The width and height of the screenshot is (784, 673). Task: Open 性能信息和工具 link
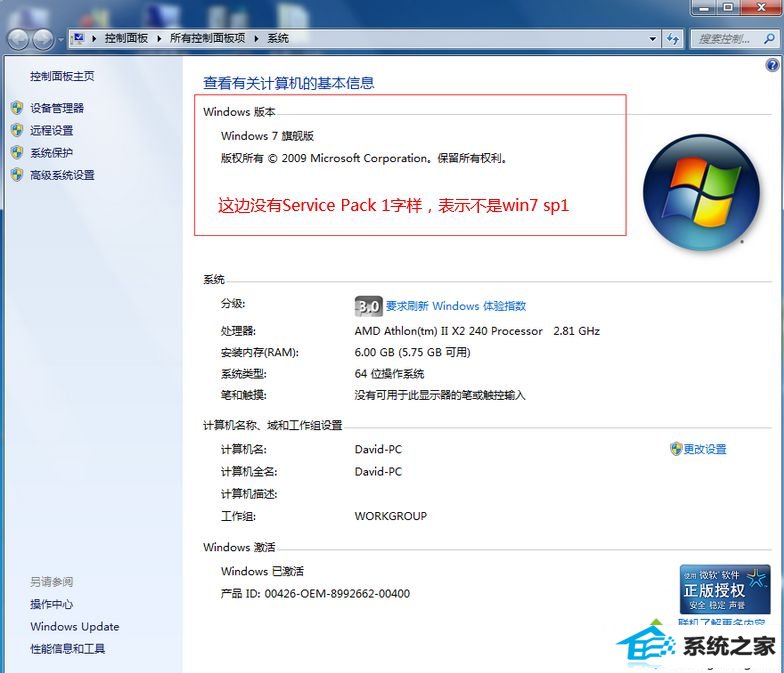click(x=68, y=649)
